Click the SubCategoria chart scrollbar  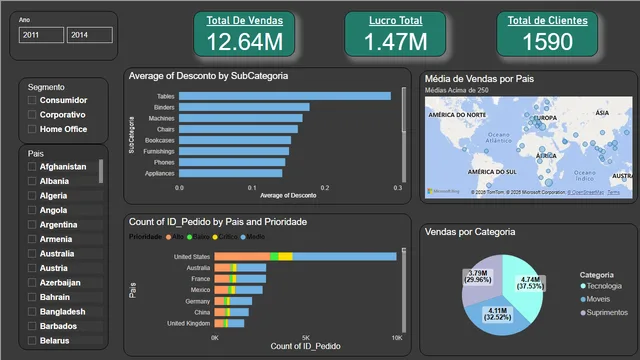[x=404, y=135]
